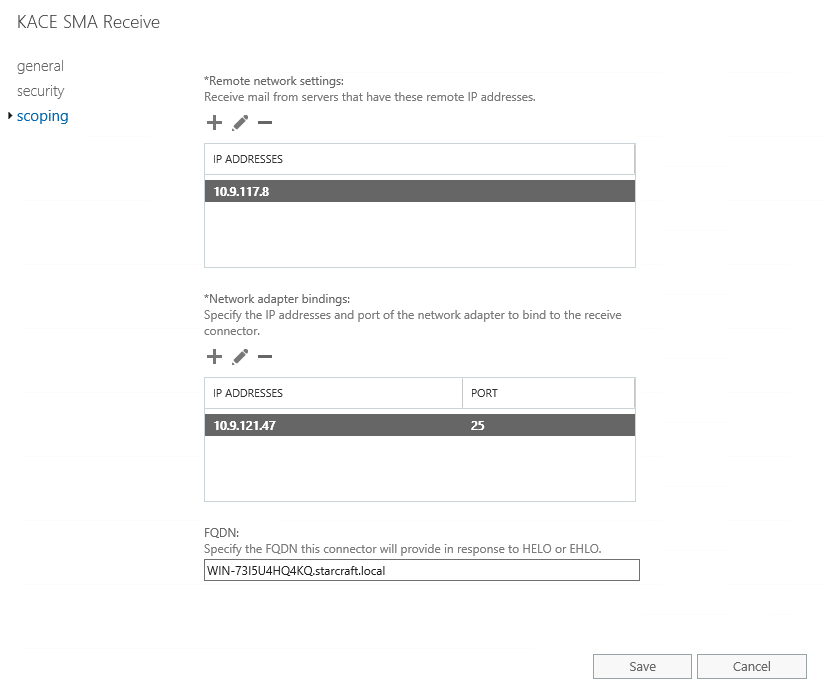
Task: Add a network adapter binding with plus icon
Action: pyautogui.click(x=214, y=357)
